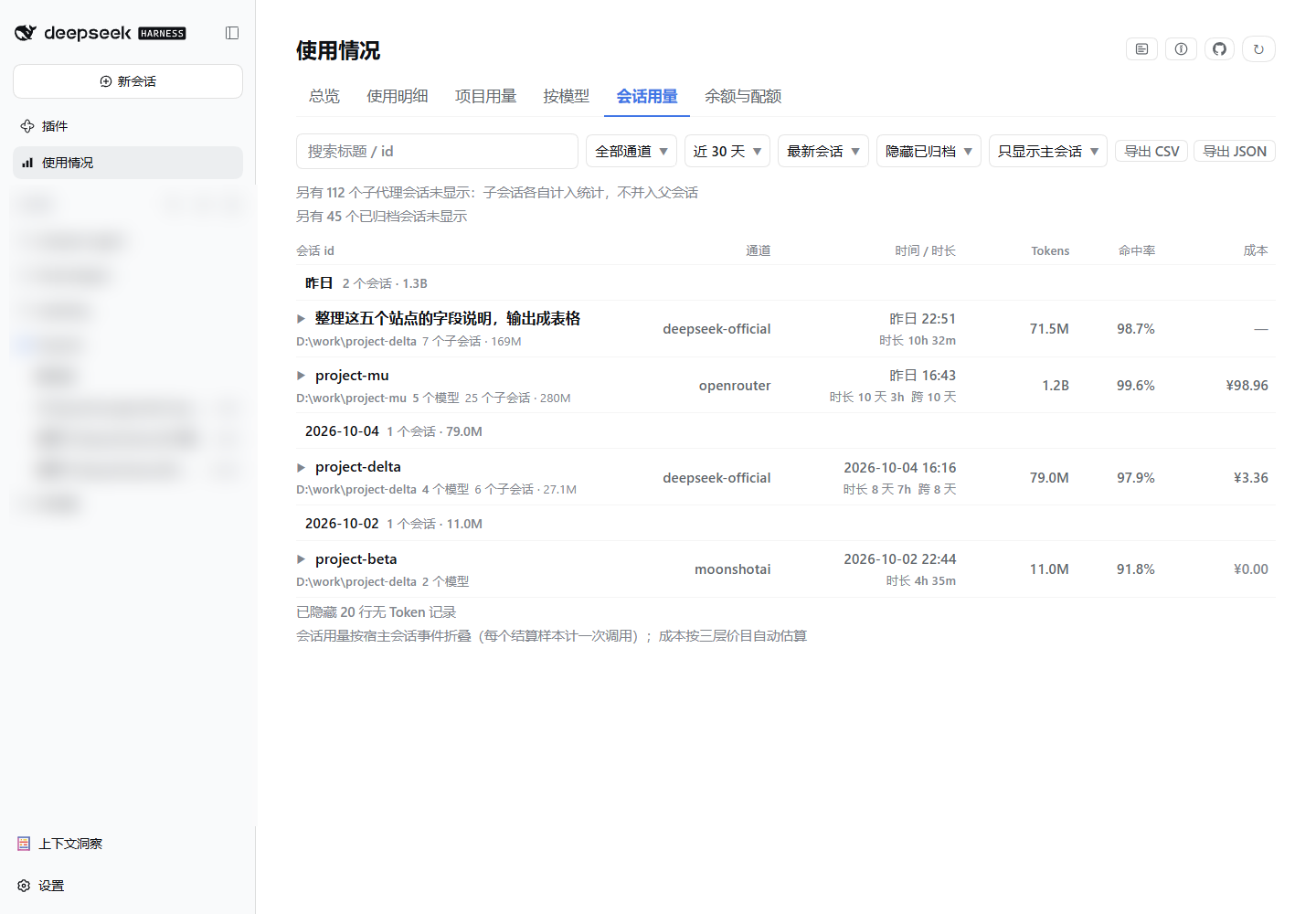Screen dimensions: 1316x914
Task: Refresh usage data with the reload icon
Action: 1258,49
